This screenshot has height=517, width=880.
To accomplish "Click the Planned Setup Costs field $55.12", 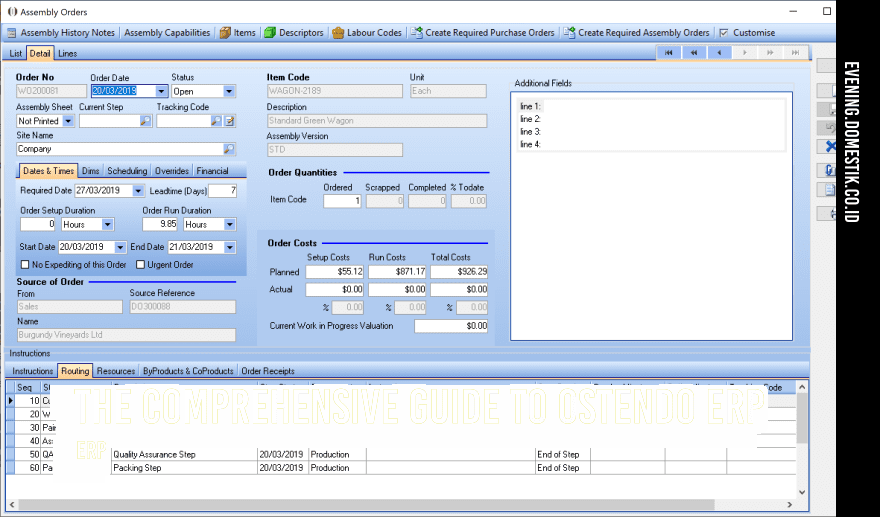I will coord(334,272).
